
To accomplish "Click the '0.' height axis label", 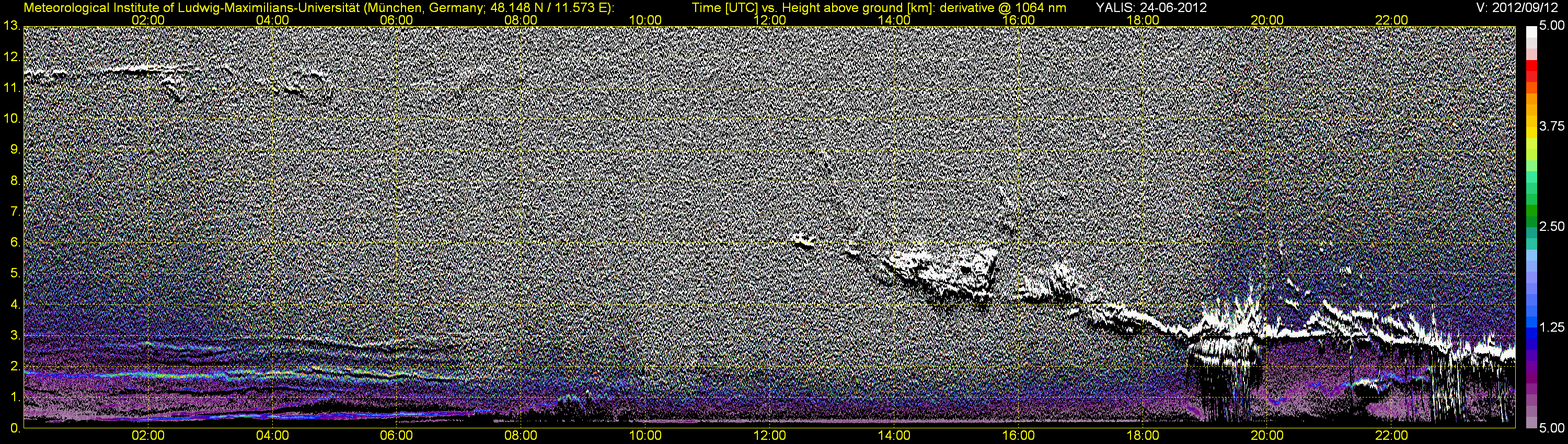I will pyautogui.click(x=15, y=429).
